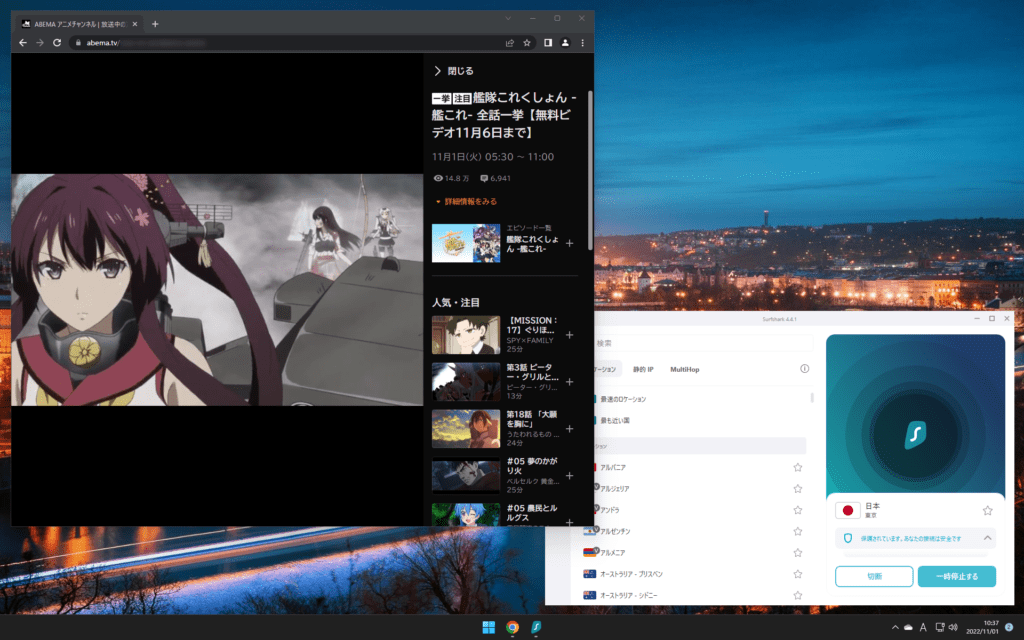
Task: Switch to MultiHop tab in Surfshark
Action: (684, 370)
